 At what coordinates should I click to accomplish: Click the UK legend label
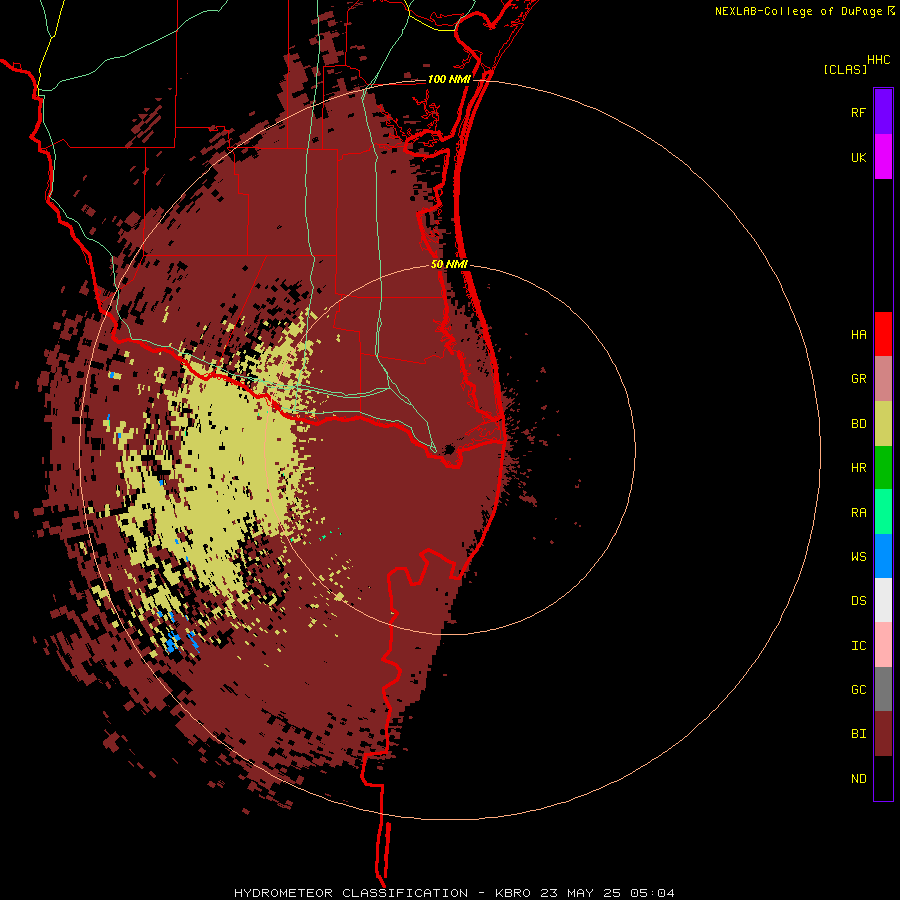pos(858,157)
